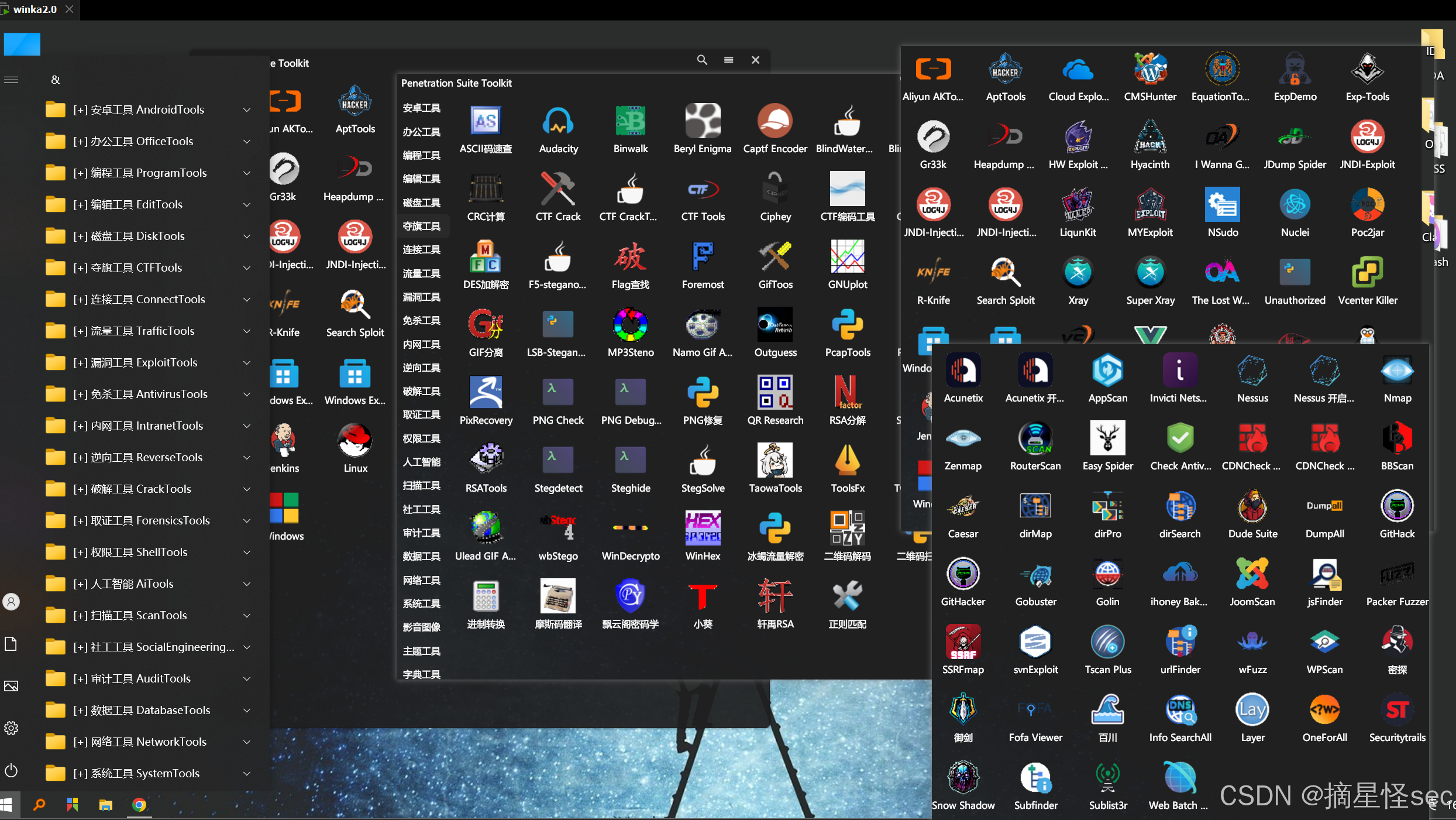Expand the ReverseTools folder chevron

(247, 458)
